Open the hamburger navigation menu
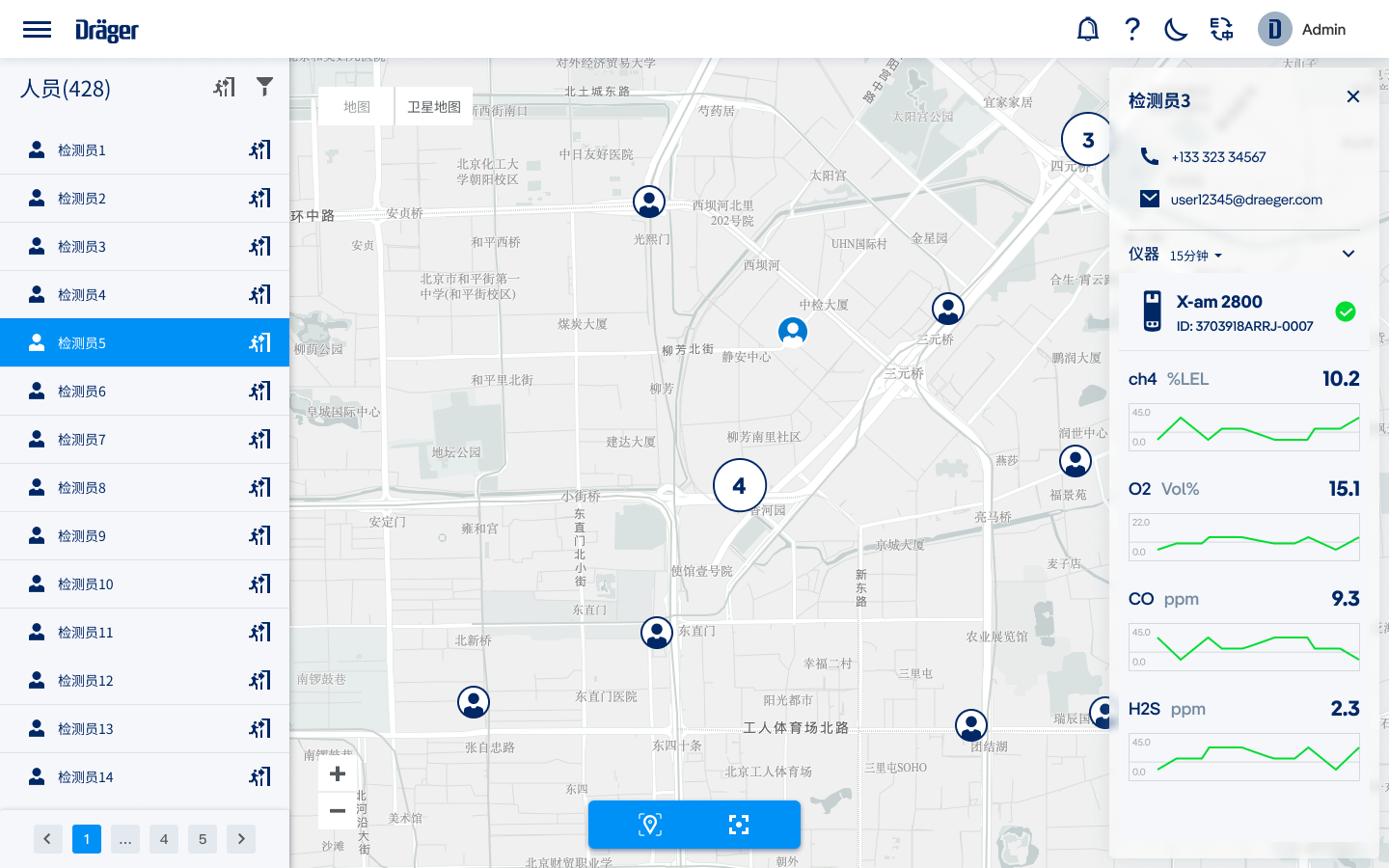 click(37, 29)
